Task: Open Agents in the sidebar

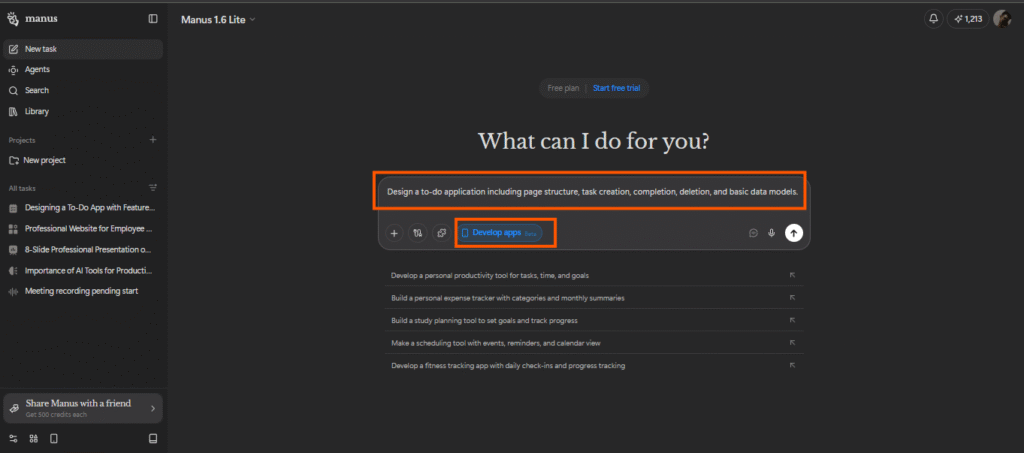Action: click(37, 69)
